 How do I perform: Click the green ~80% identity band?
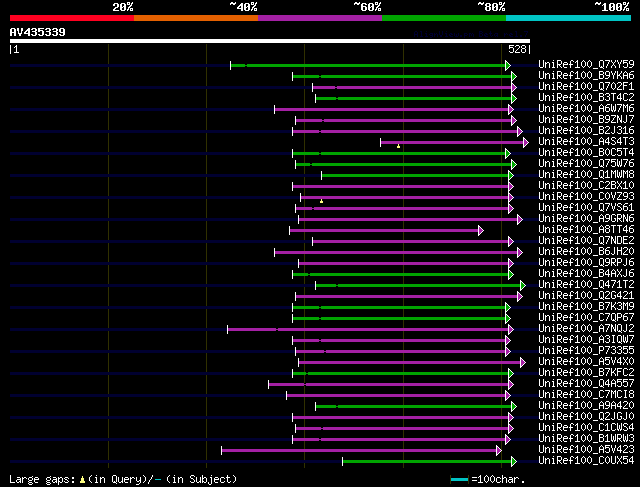pos(444,18)
